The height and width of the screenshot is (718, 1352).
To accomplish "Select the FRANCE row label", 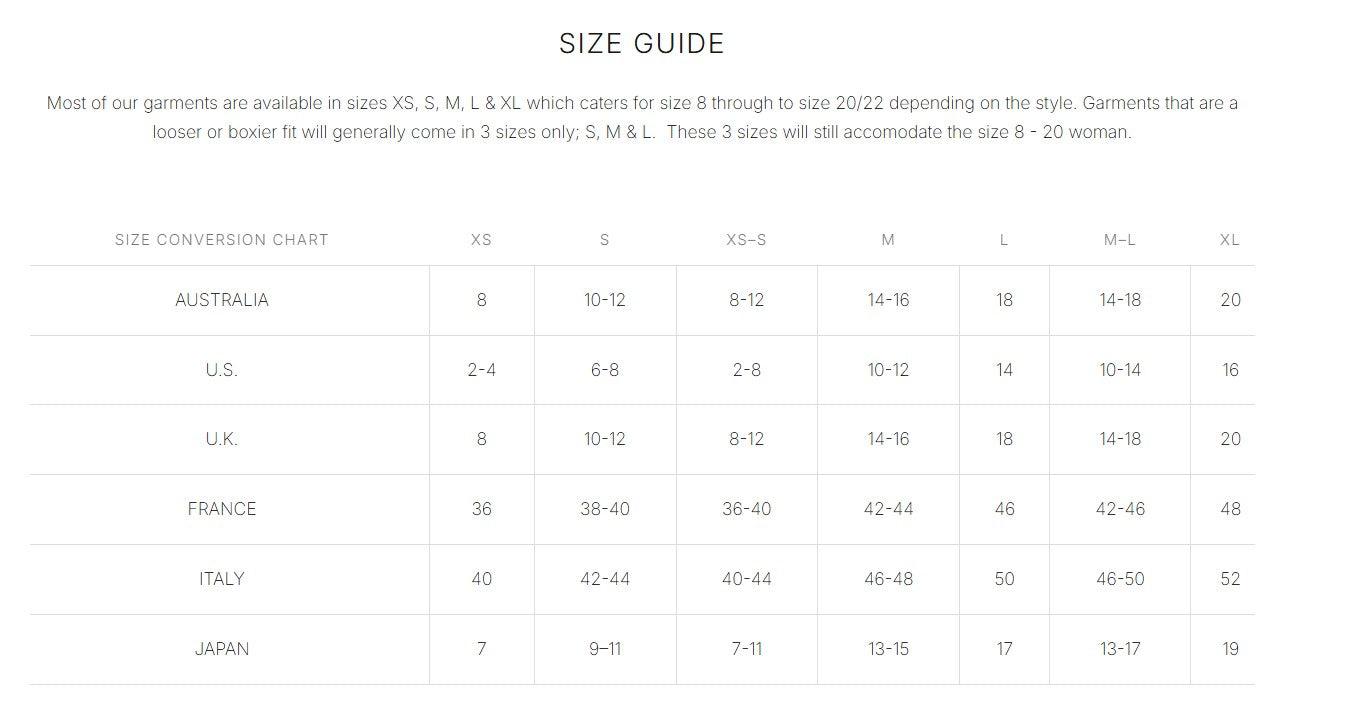I will (x=222, y=509).
